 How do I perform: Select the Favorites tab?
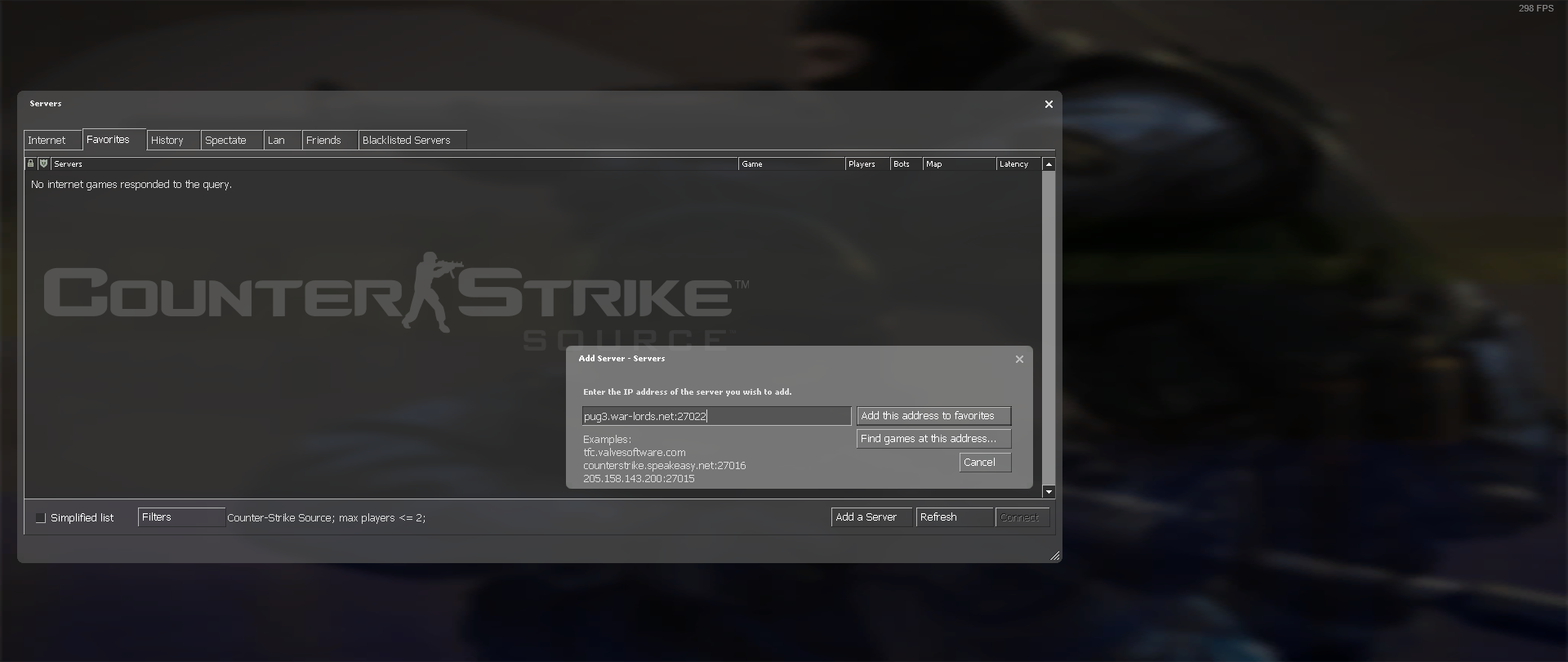[x=114, y=140]
